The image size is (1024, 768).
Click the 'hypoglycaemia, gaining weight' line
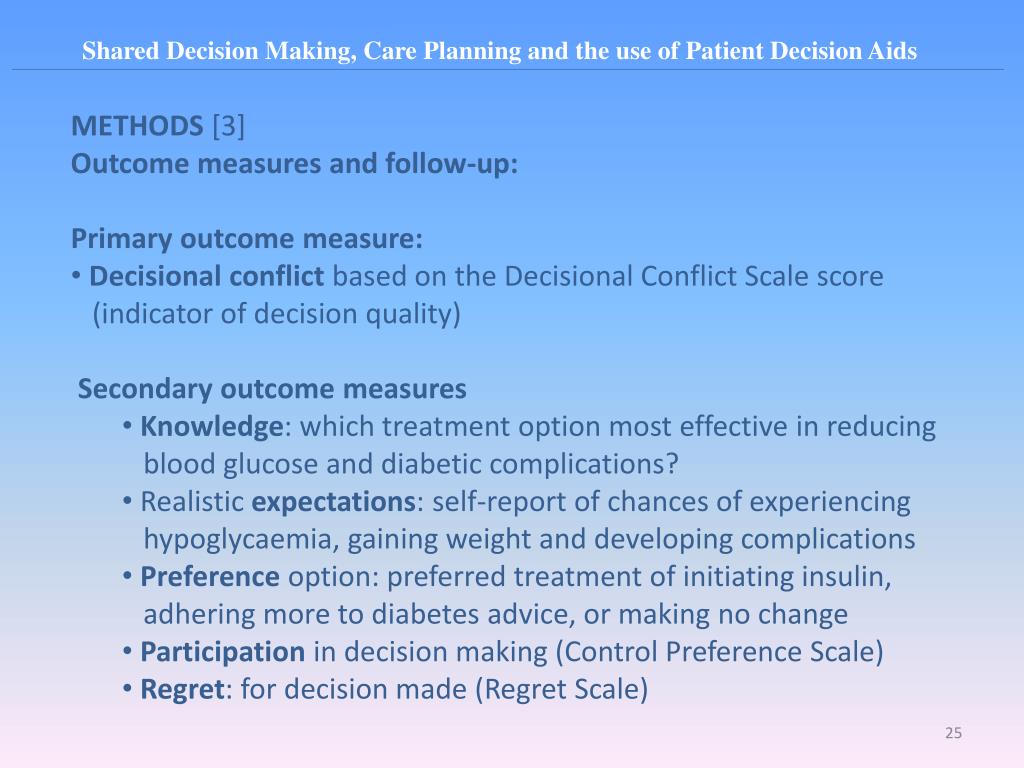point(529,539)
